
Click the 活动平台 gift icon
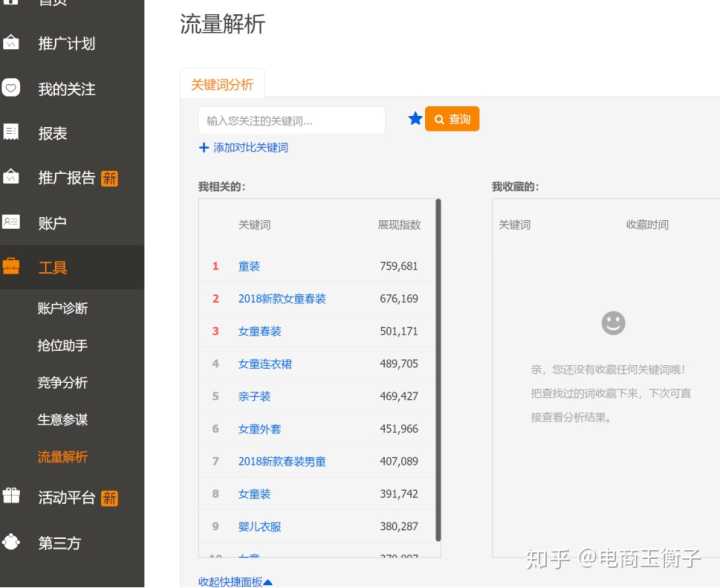(x=11, y=496)
